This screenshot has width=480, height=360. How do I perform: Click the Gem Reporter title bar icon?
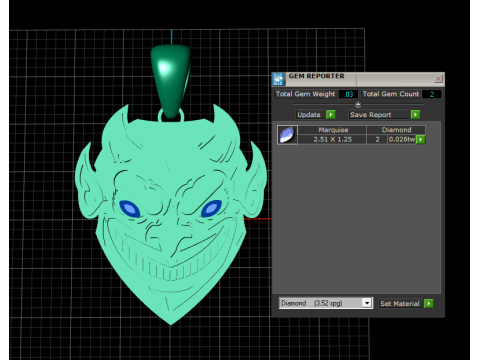click(278, 79)
